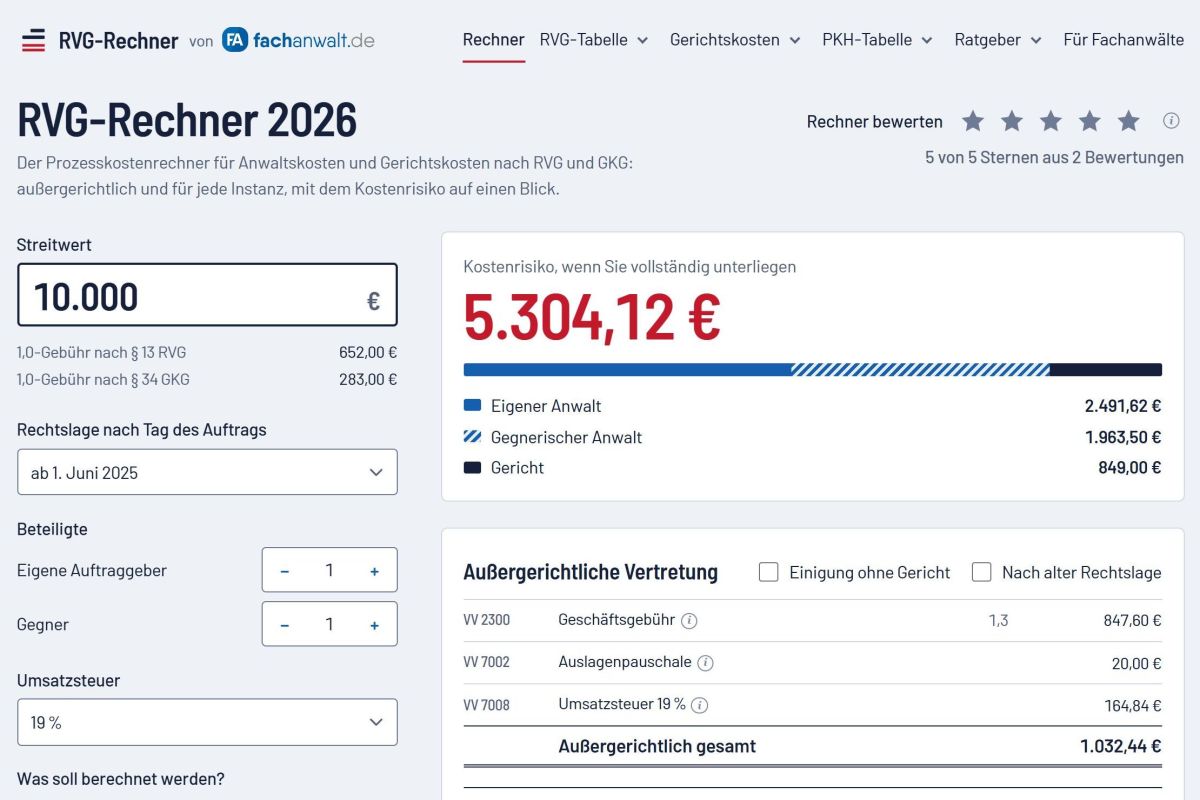Click the Gericht amount 849,00 €
Viewport: 1200px width, 800px height.
click(x=1130, y=468)
